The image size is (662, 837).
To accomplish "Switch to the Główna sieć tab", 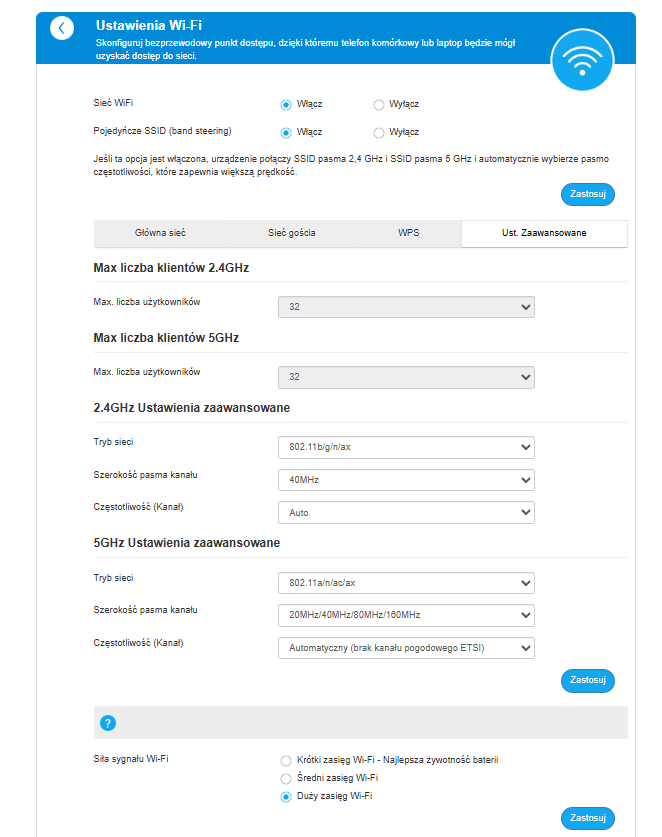I will [x=160, y=233].
